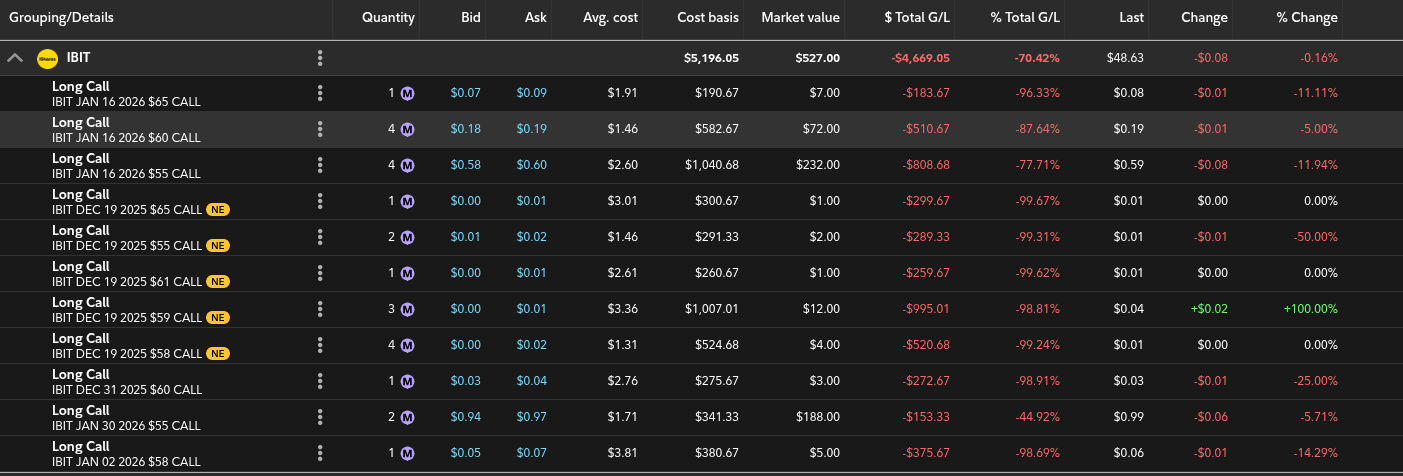Collapse the IBIT group chevron

[x=15, y=58]
